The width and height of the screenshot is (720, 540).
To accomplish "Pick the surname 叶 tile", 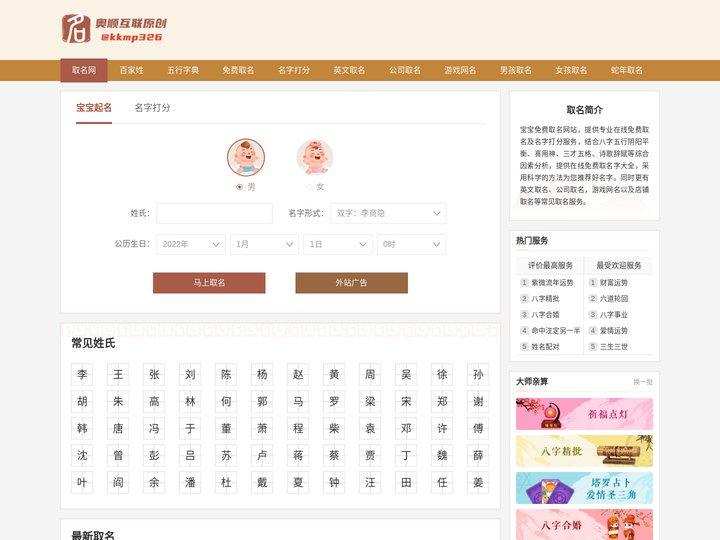I will pyautogui.click(x=82, y=482).
